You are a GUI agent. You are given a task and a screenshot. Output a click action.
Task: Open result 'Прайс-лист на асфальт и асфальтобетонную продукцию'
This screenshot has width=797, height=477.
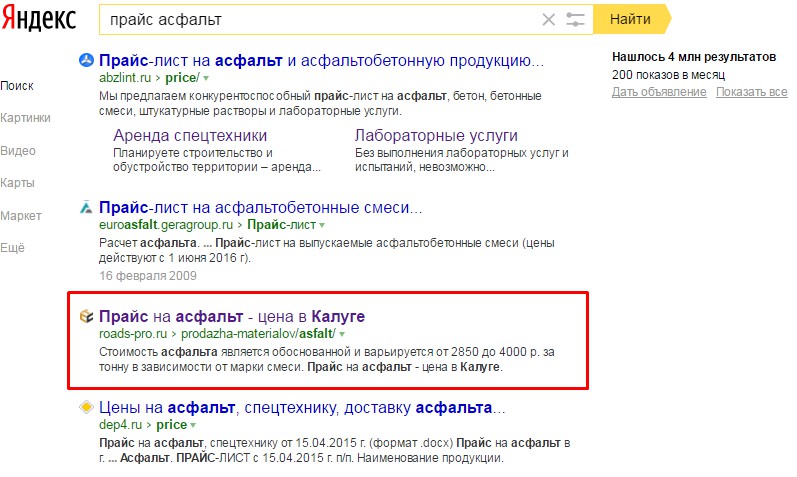click(321, 61)
